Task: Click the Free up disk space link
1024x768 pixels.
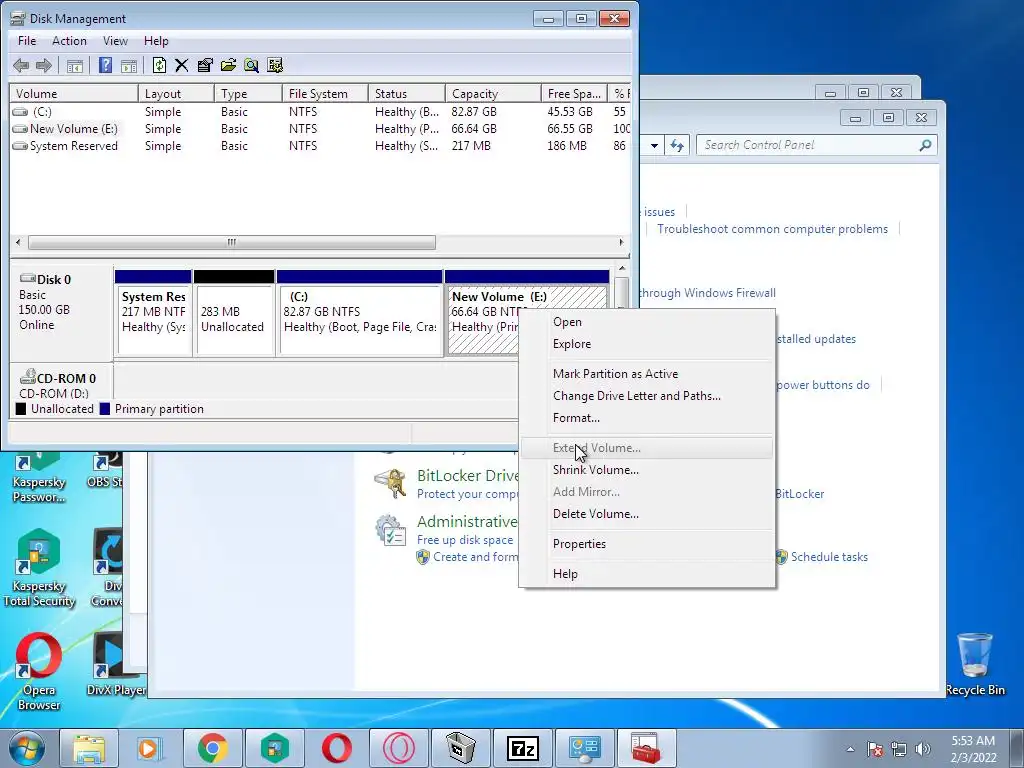Action: [465, 540]
